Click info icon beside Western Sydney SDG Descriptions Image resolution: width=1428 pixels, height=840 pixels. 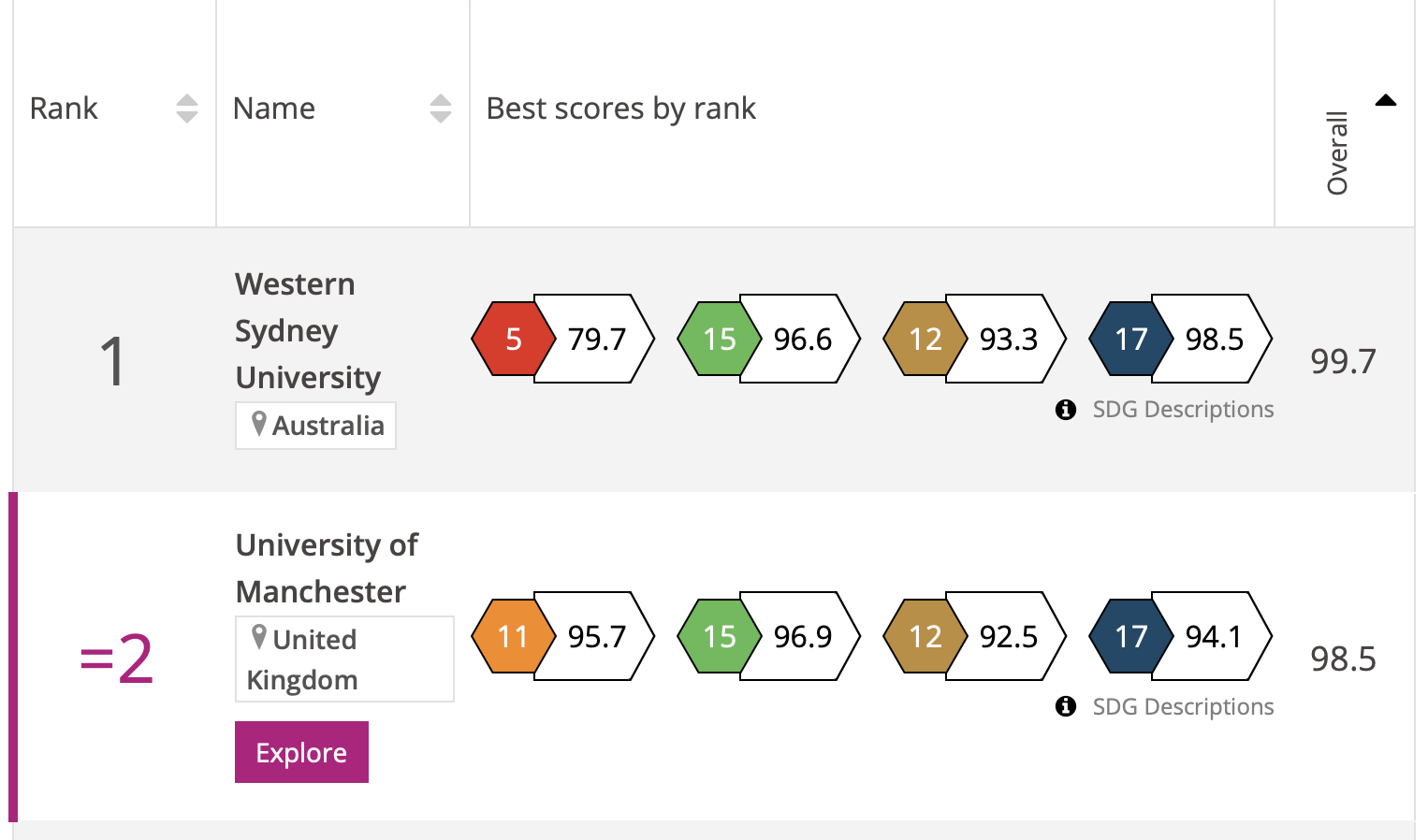[x=1065, y=410]
